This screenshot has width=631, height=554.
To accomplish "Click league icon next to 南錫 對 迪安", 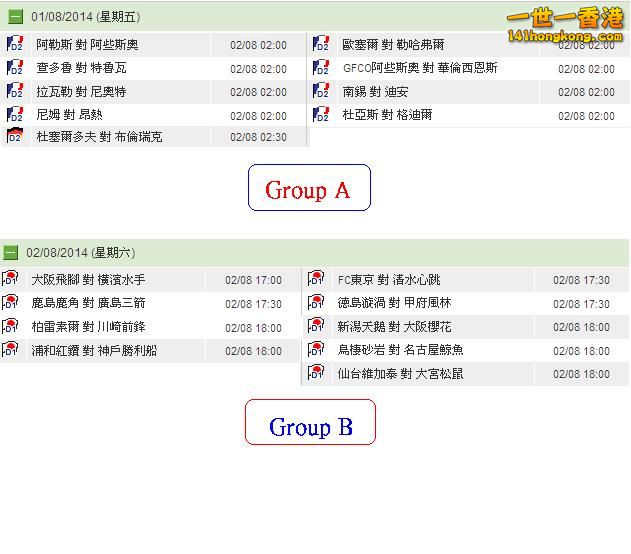I will 321,91.
